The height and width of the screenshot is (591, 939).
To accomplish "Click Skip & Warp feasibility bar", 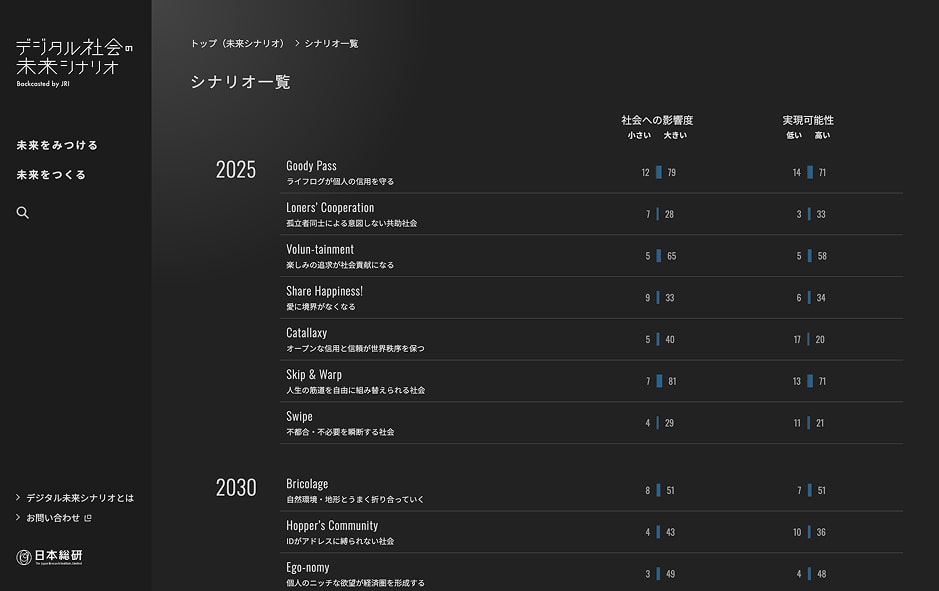I will pos(809,381).
